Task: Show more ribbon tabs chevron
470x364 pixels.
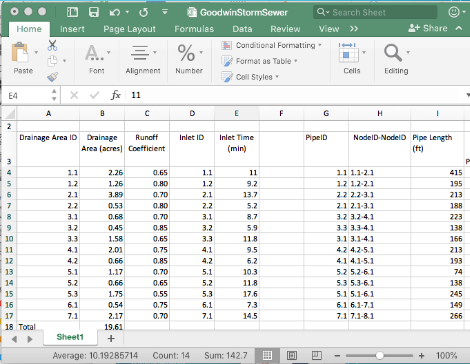Action: pos(354,29)
